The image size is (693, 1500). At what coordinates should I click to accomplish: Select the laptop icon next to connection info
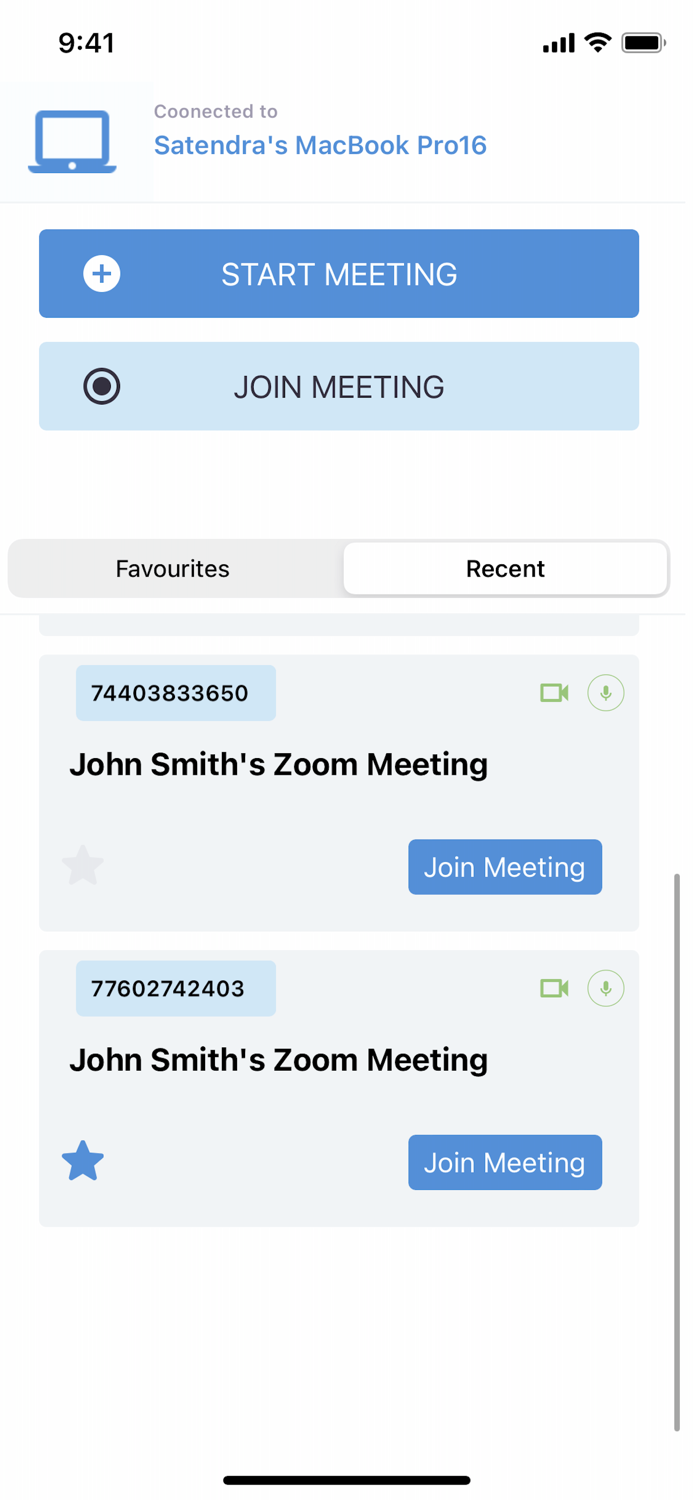[74, 140]
